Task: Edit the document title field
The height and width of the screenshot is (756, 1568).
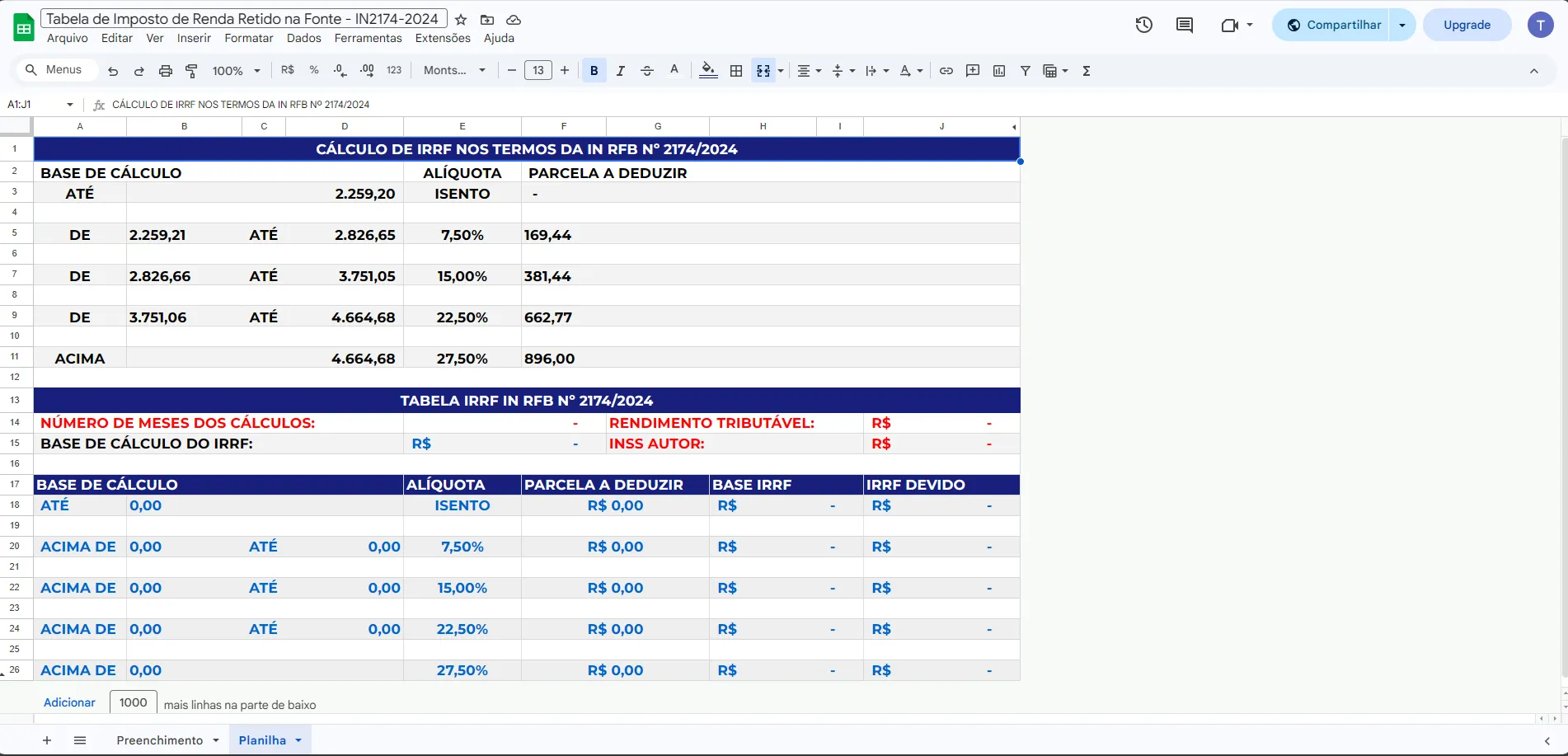Action: pyautogui.click(x=243, y=18)
